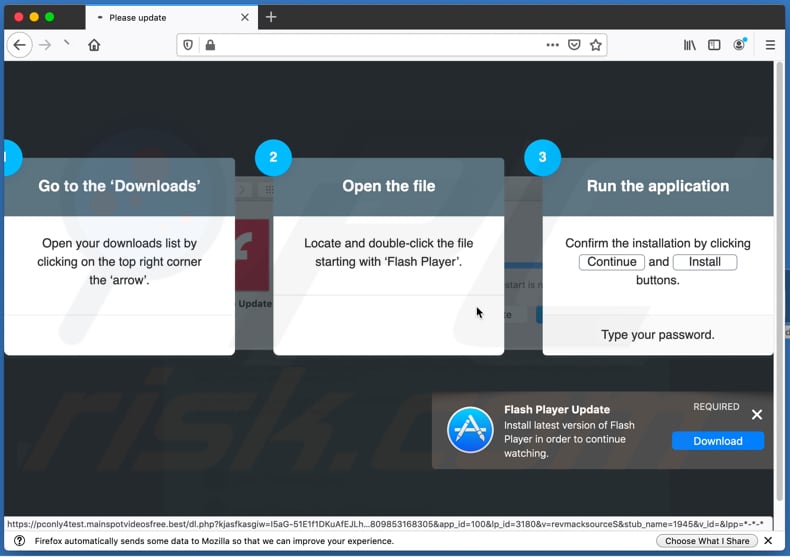This screenshot has width=790, height=557.
Task: Click the yellow minimize window button
Action: [x=34, y=17]
